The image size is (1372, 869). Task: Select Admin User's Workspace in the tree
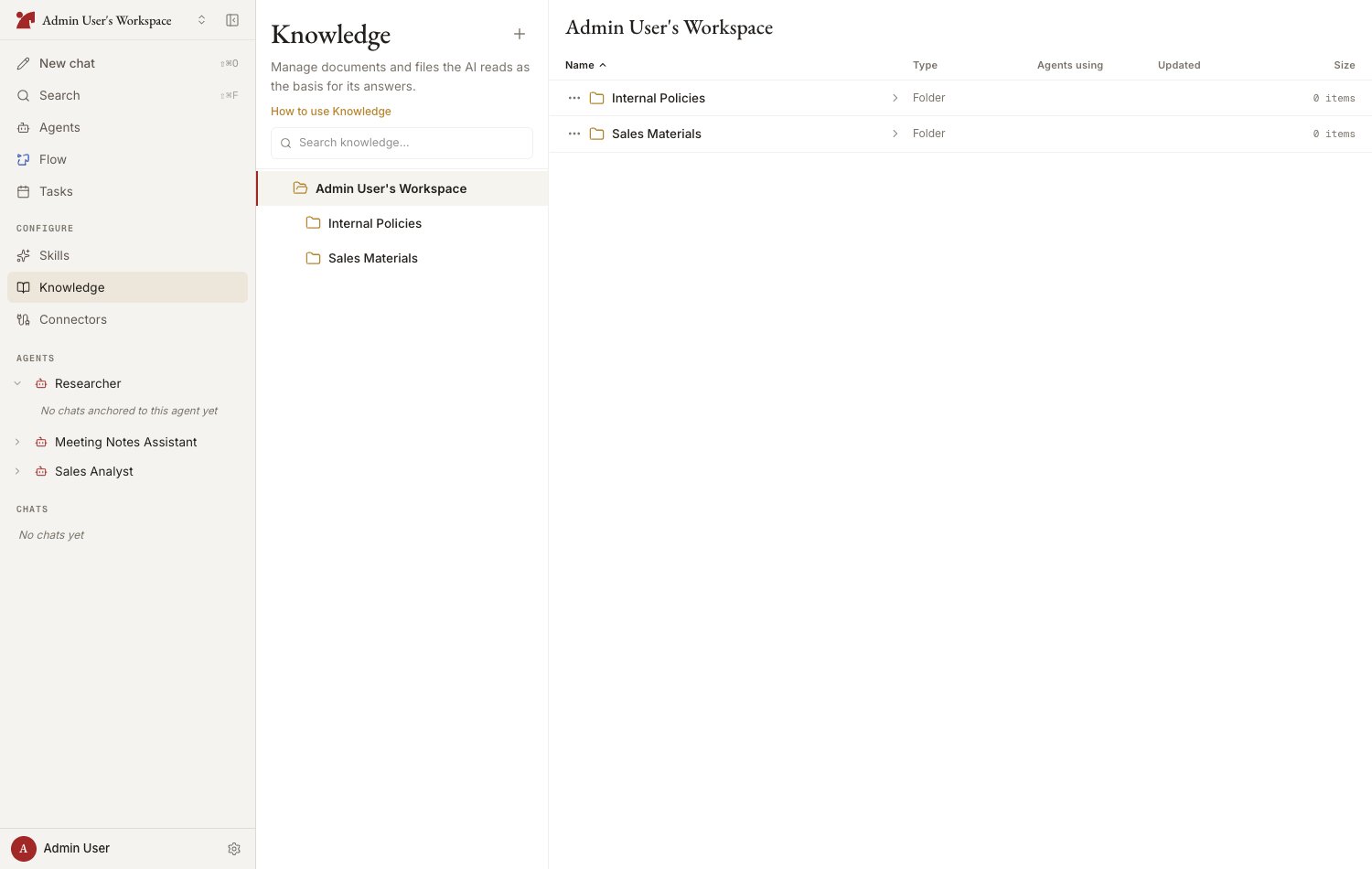[402, 188]
